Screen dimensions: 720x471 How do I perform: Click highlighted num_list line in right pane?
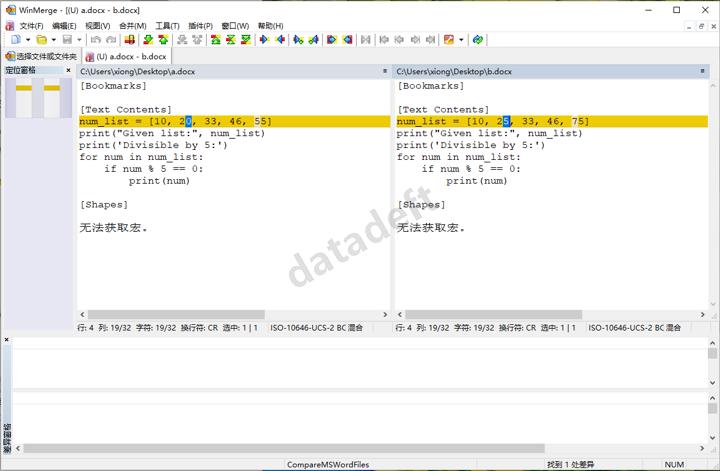coord(551,121)
